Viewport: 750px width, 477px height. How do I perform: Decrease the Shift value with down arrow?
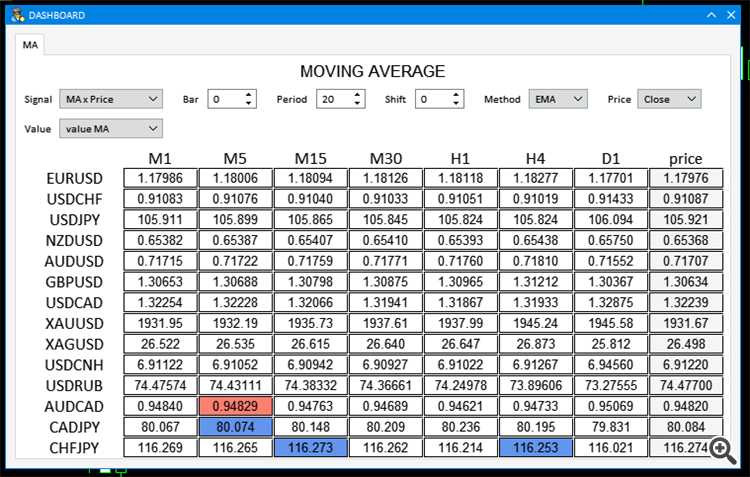pos(456,103)
